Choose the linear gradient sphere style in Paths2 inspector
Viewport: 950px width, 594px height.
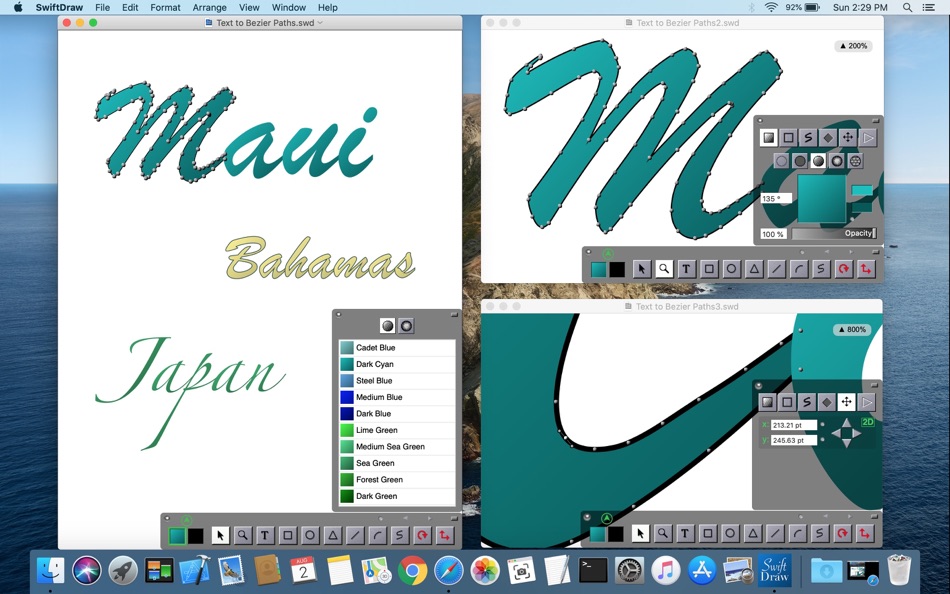pos(819,161)
